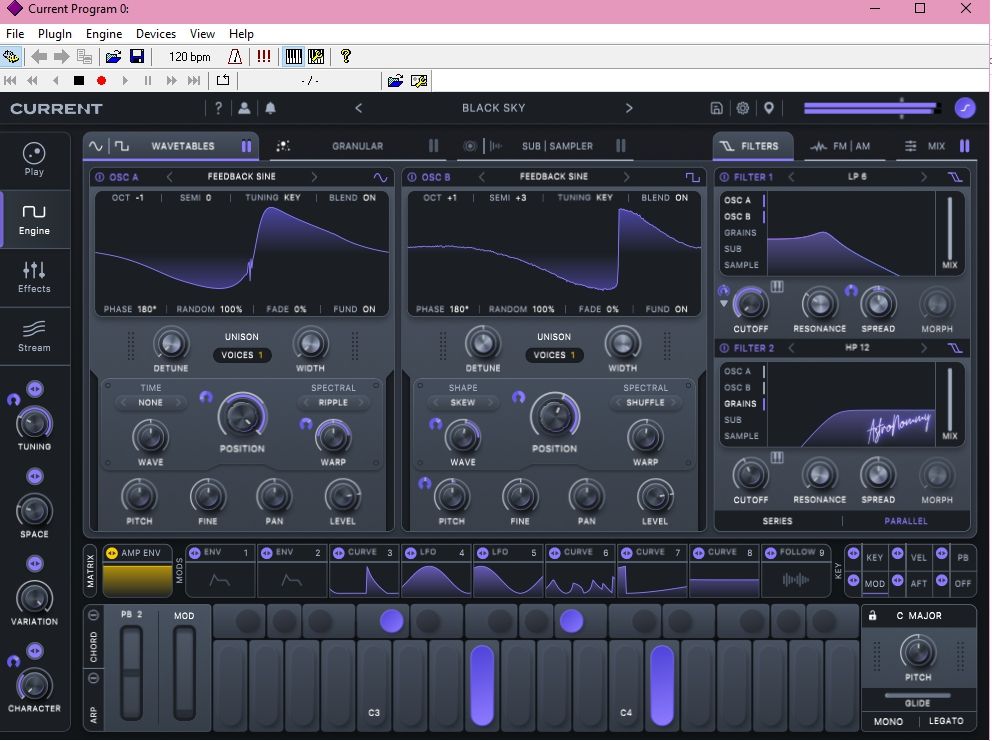Toggle OSC A power button
Image resolution: width=992 pixels, height=741 pixels.
point(99,177)
